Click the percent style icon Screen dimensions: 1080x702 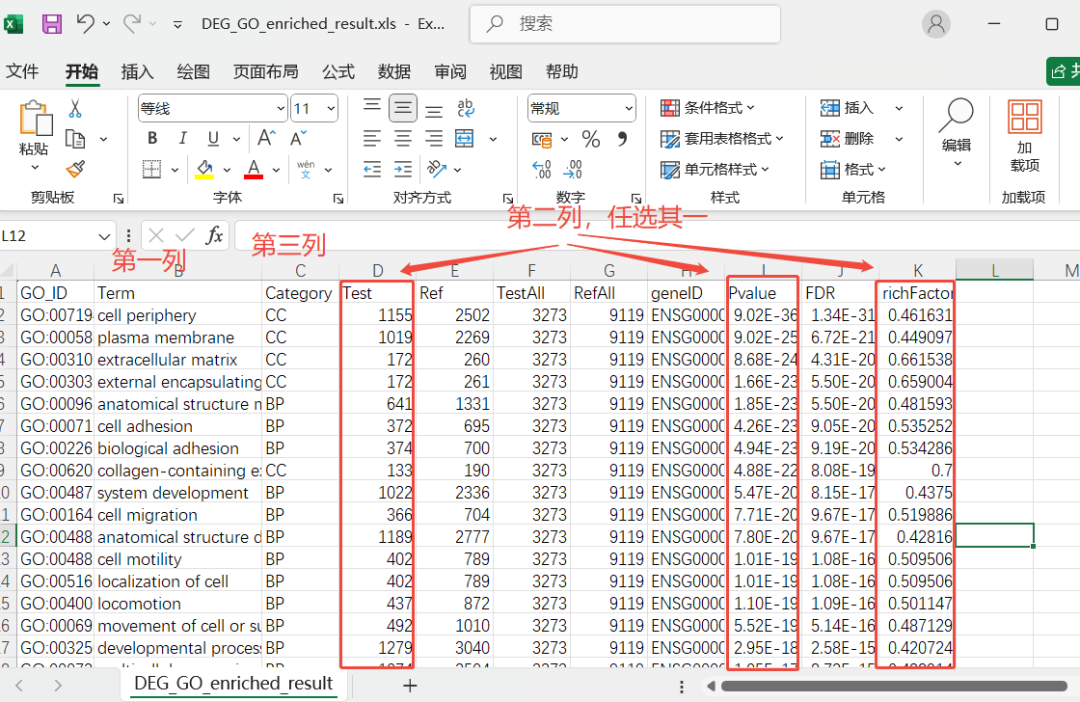(x=591, y=139)
